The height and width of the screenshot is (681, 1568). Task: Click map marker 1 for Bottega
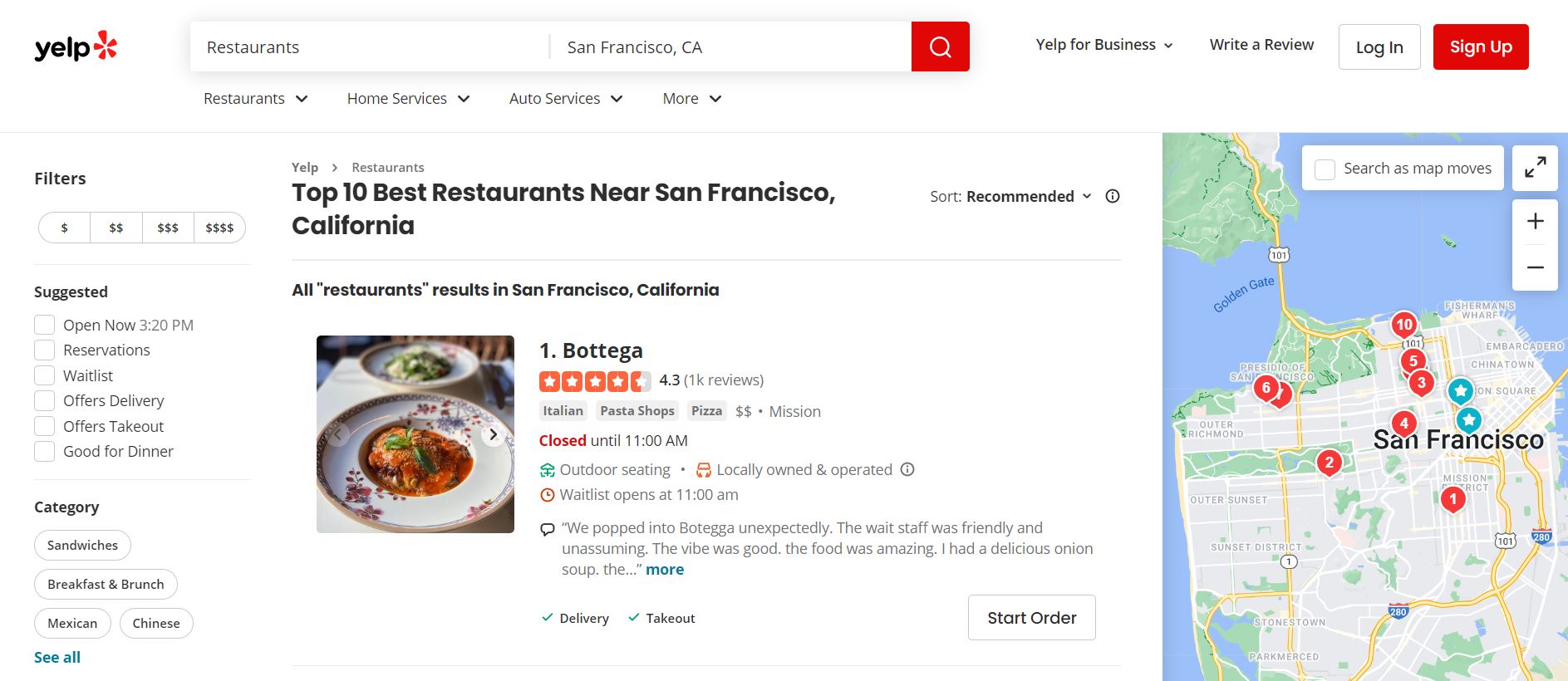click(x=1452, y=499)
